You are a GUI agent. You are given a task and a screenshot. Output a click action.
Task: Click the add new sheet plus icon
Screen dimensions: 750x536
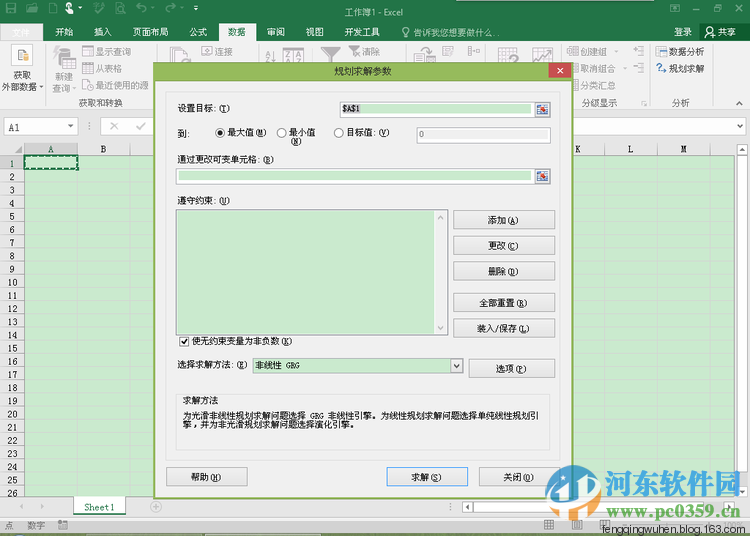tap(156, 506)
